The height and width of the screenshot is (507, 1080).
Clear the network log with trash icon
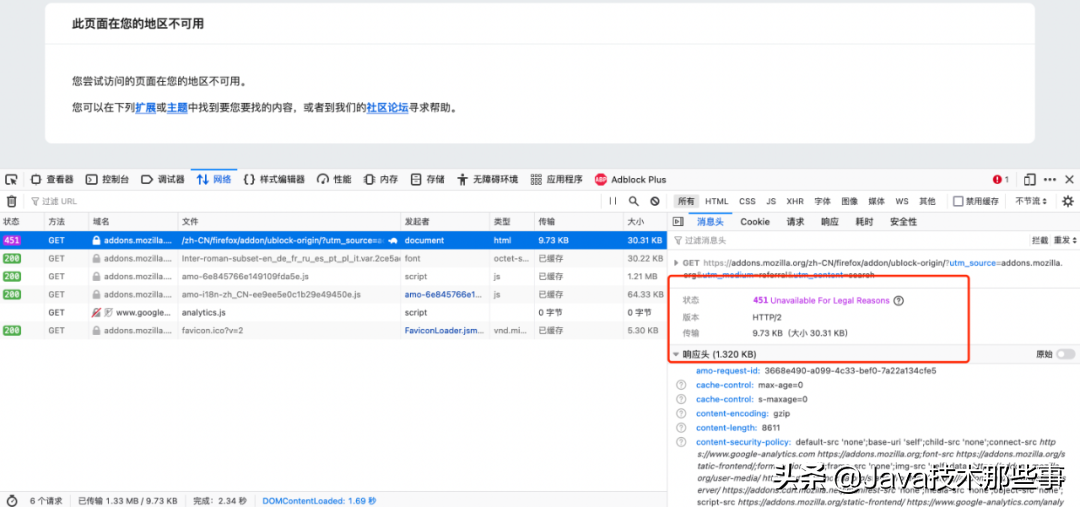point(11,201)
